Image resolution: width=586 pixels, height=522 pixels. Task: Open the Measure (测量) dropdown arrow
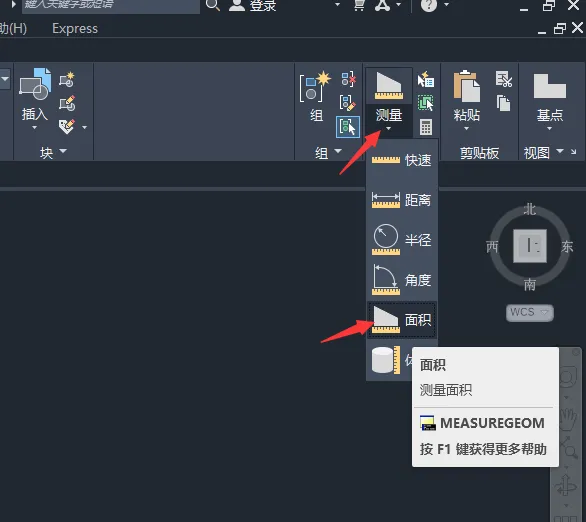click(x=389, y=129)
